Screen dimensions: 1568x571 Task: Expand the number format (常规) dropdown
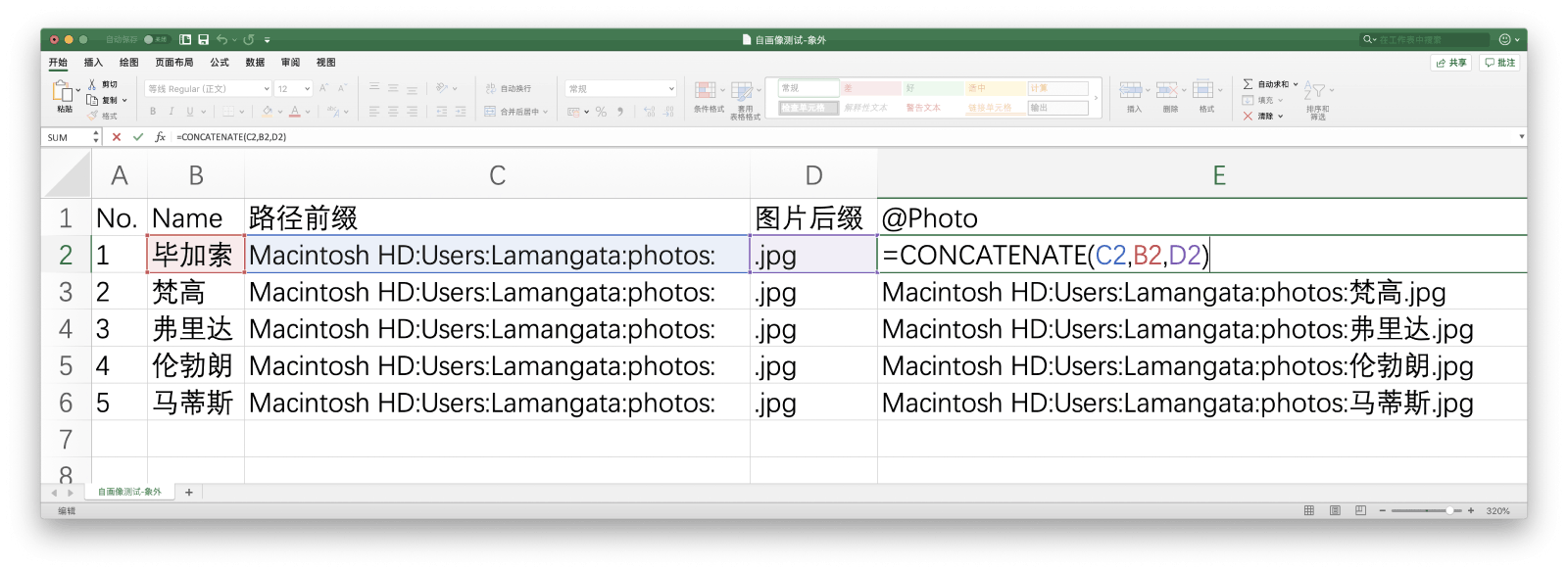pos(671,89)
